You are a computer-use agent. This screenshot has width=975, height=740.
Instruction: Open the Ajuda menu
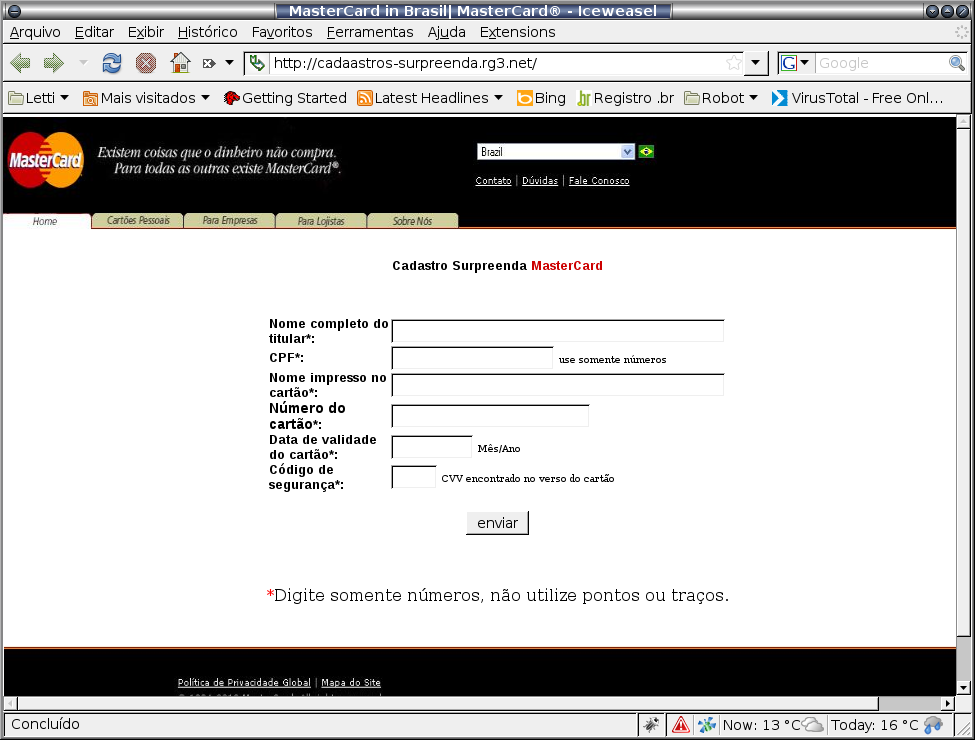(446, 32)
